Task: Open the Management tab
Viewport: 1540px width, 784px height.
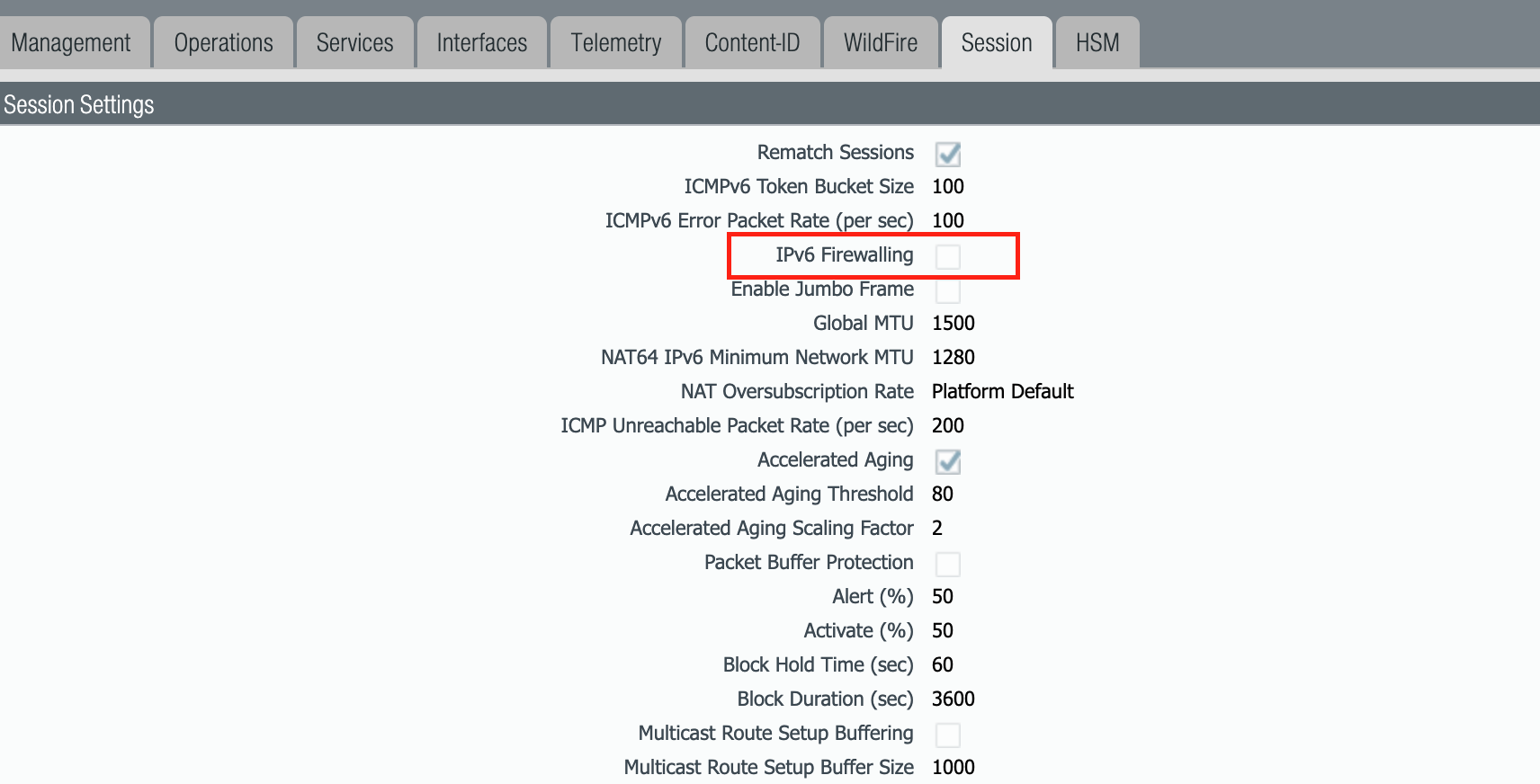Action: pos(71,43)
